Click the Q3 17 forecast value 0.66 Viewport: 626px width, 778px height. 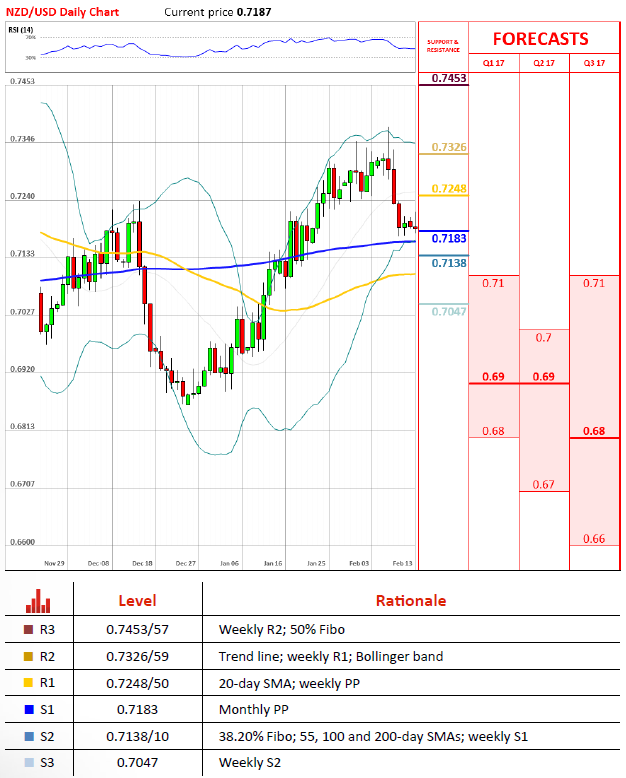click(594, 539)
